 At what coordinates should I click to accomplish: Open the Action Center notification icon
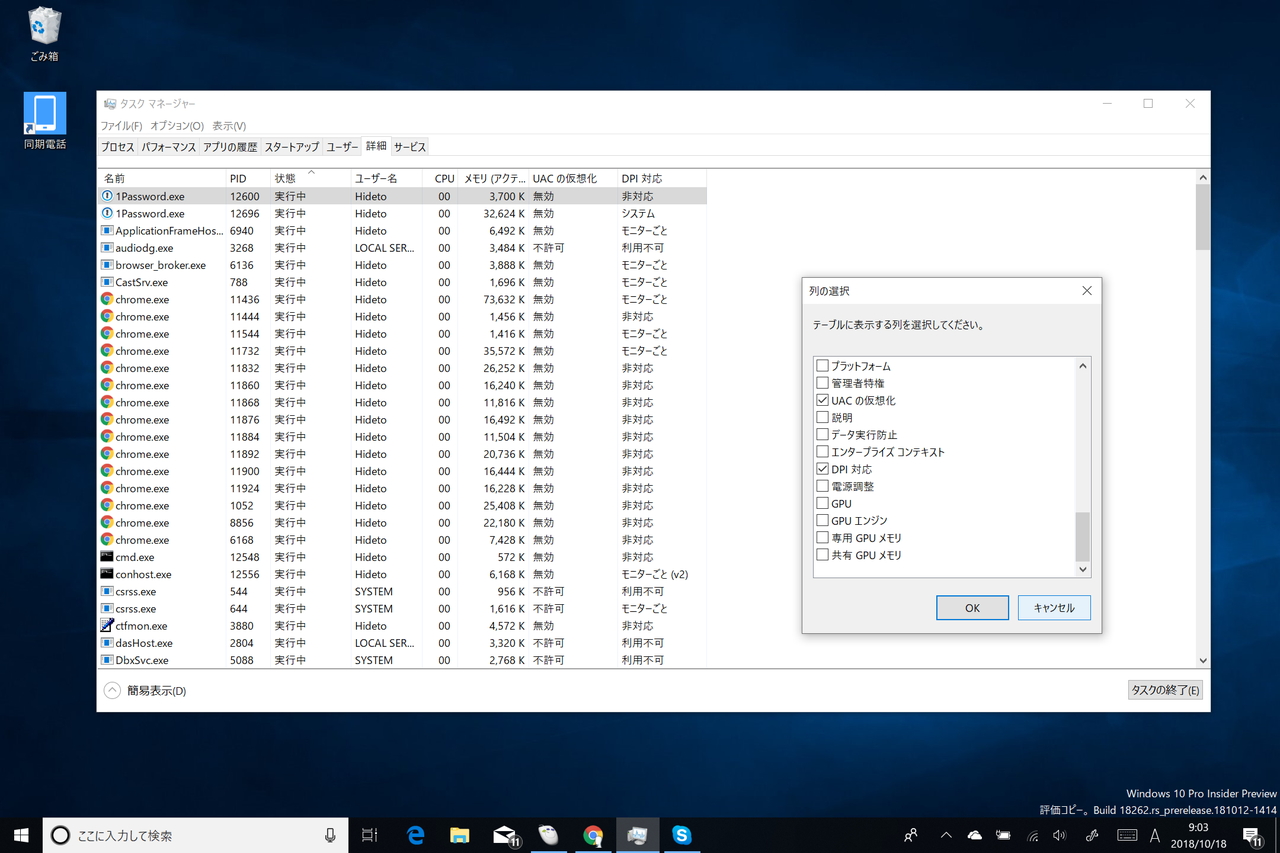tap(1253, 835)
